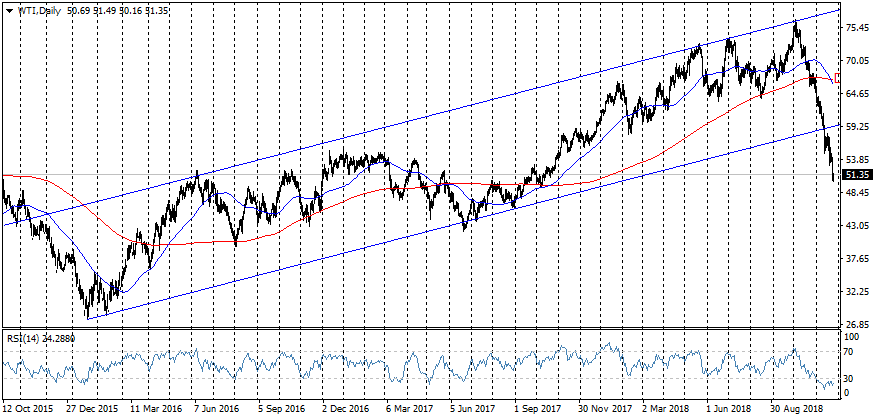
Task: Click the RSI scale value 100
Action: click(x=853, y=338)
